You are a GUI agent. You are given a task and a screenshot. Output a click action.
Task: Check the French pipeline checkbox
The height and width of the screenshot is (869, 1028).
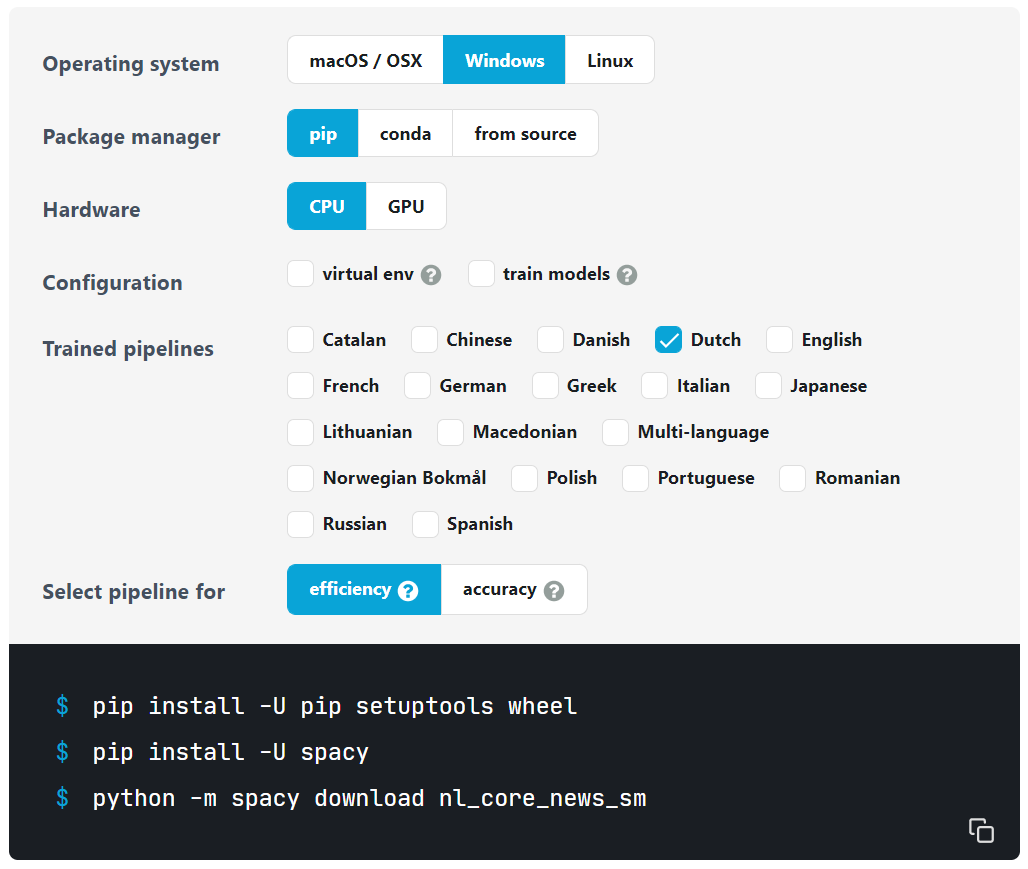click(300, 386)
